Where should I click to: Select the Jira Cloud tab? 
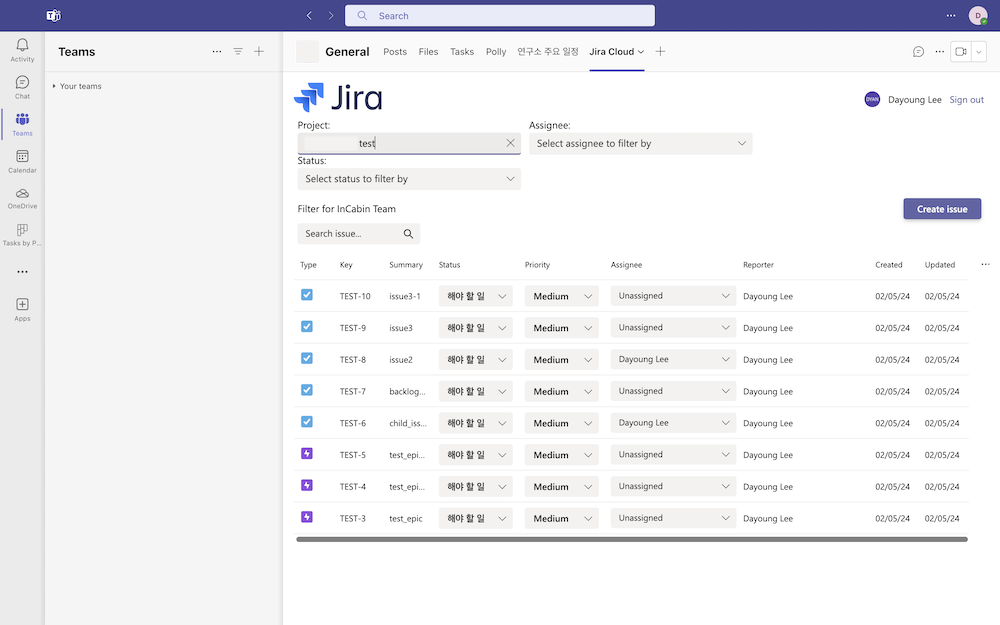point(617,52)
